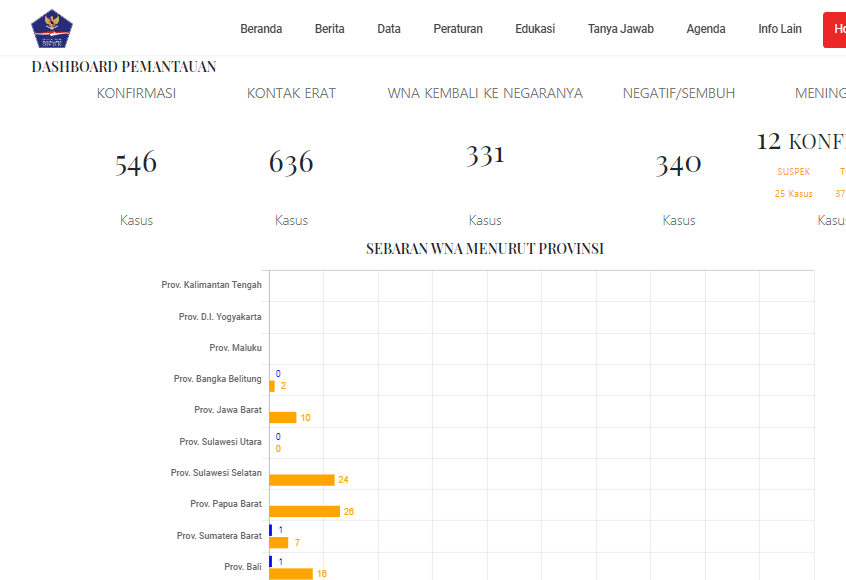Click the orange Suspek 25 Kasus text

pos(793,194)
